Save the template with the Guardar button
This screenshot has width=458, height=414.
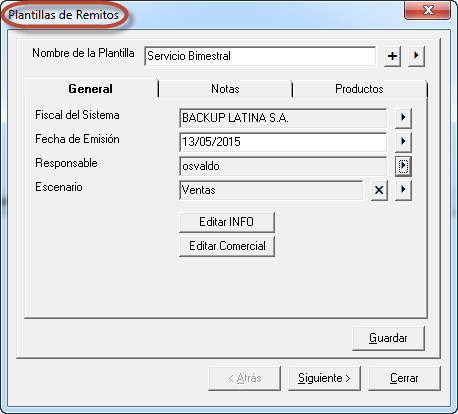(x=388, y=338)
